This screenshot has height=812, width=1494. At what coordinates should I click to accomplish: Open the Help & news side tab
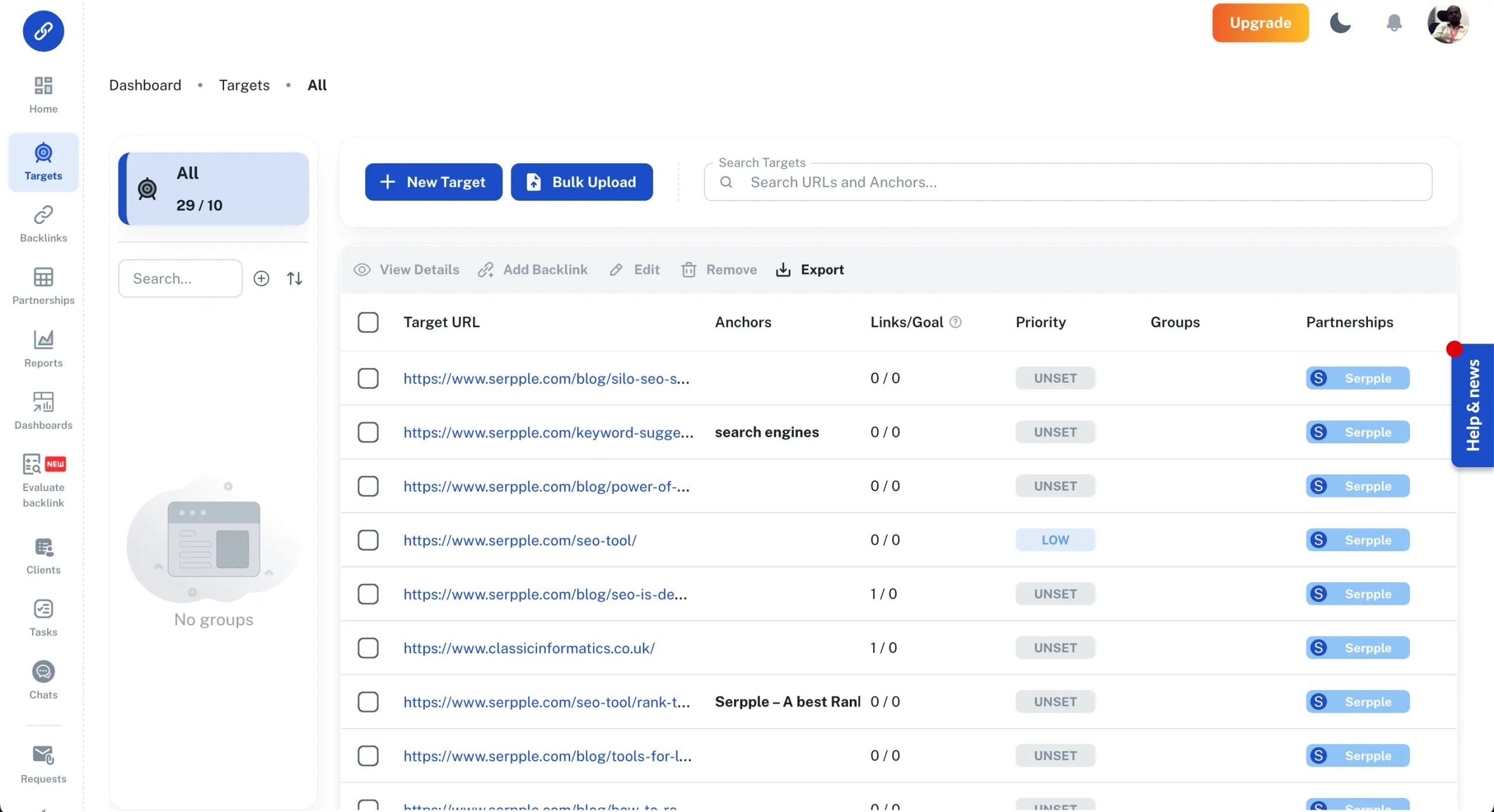pos(1472,405)
